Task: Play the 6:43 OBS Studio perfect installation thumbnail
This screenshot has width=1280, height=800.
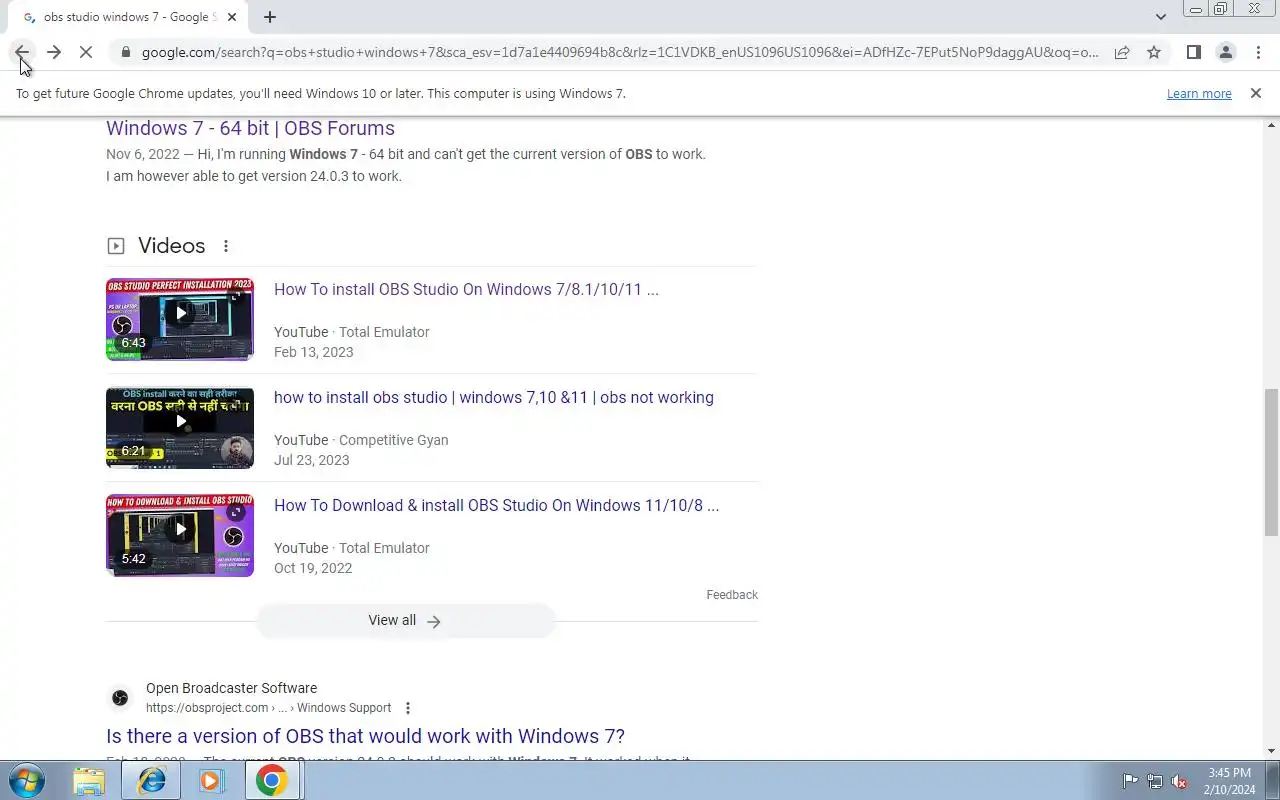Action: point(180,319)
